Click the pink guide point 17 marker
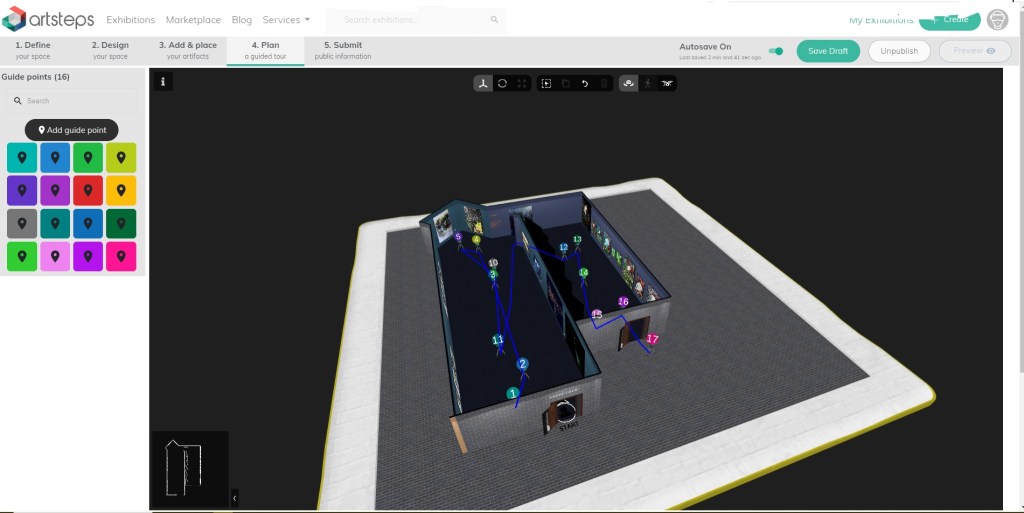This screenshot has width=1024, height=513. pos(652,340)
